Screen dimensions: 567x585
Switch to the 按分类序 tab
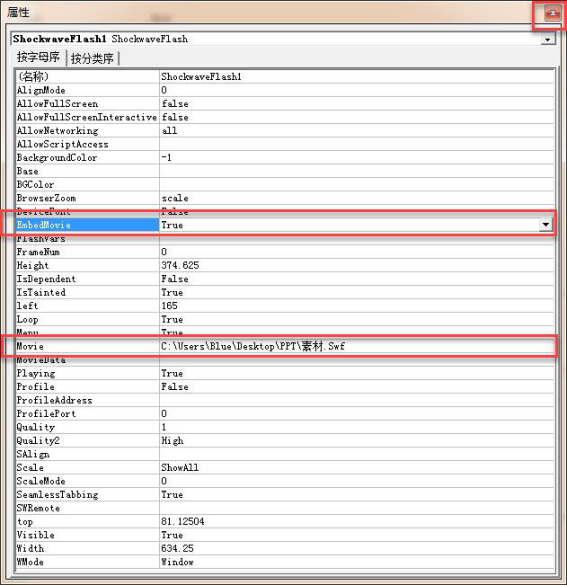pos(92,58)
